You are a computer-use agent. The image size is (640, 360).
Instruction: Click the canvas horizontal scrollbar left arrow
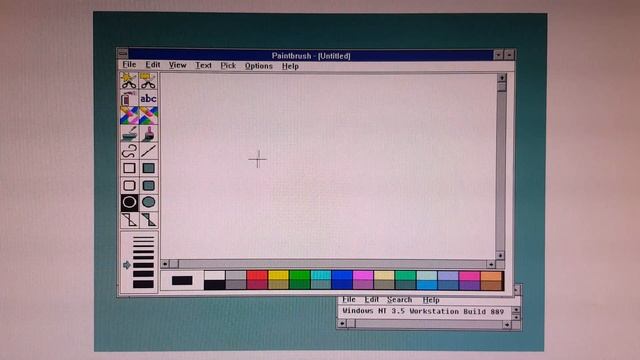(165, 264)
